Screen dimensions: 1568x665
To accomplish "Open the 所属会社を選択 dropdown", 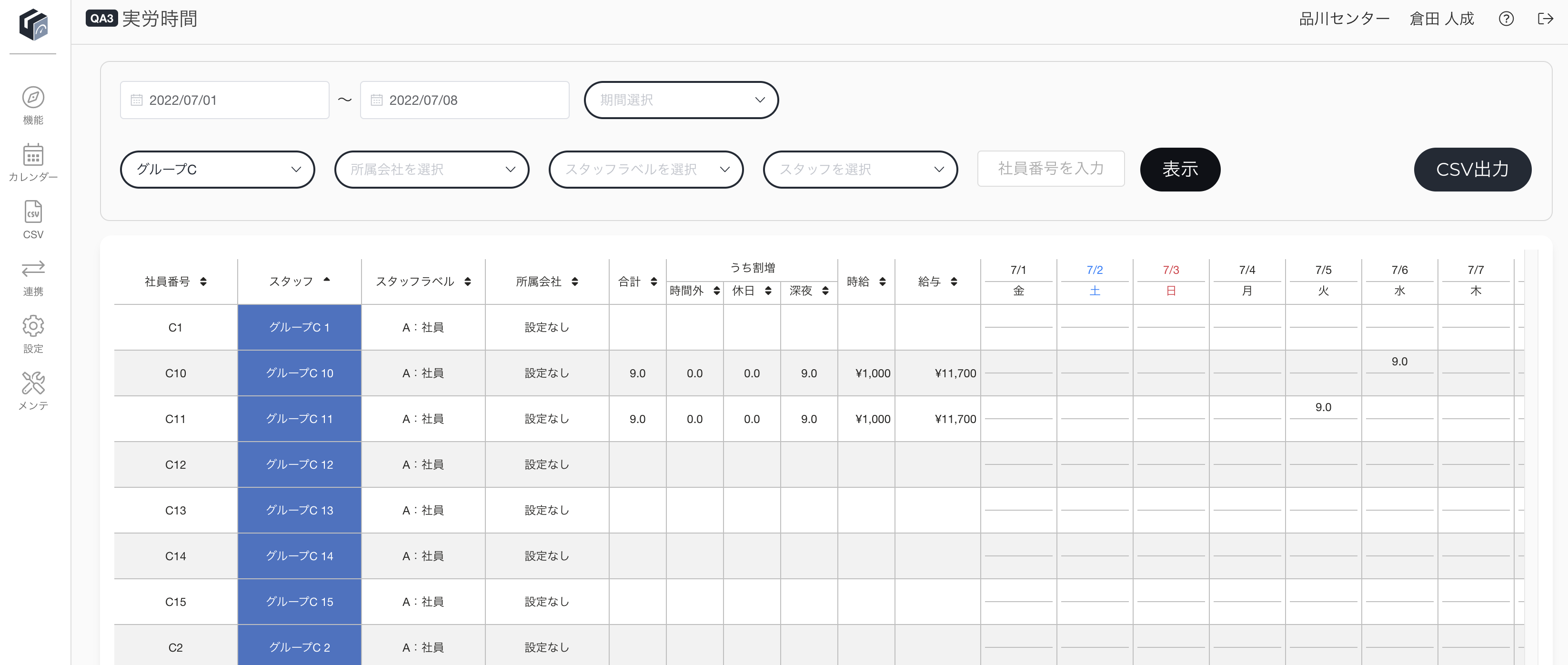I will point(432,169).
